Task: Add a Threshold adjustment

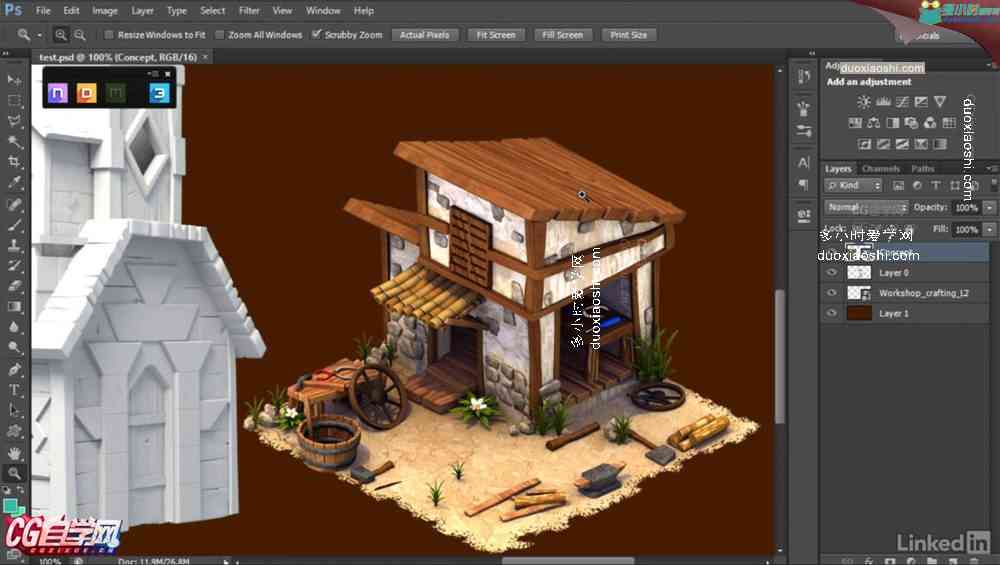Action: 902,144
